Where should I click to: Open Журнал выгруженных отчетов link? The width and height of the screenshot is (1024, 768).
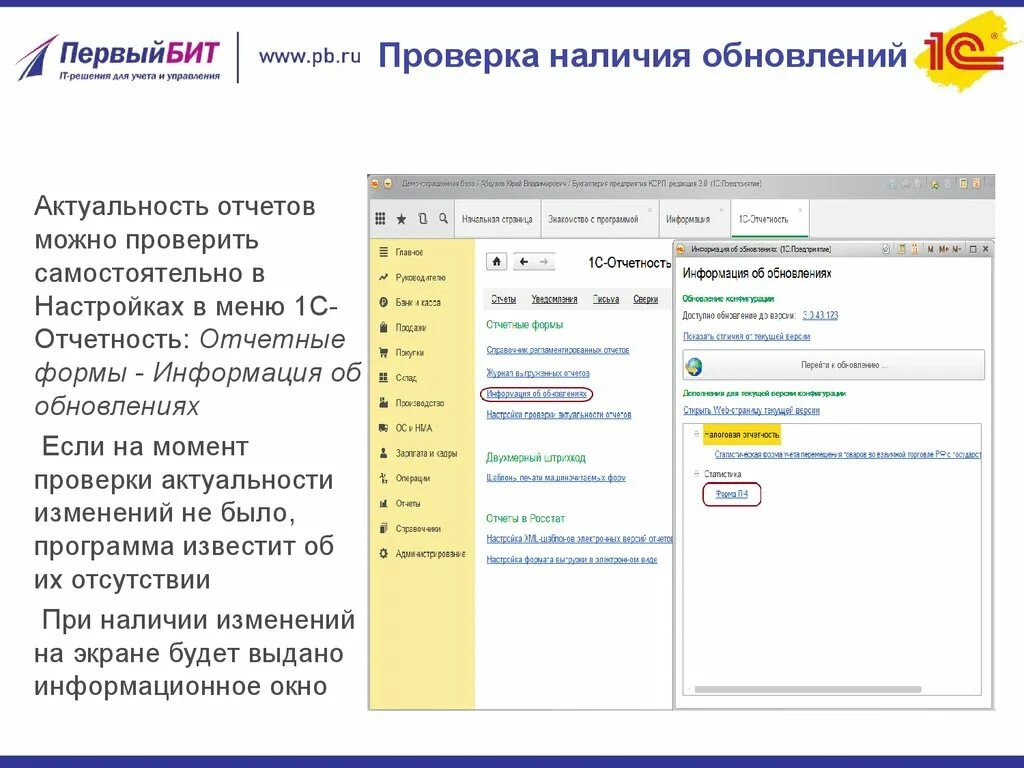pos(538,374)
